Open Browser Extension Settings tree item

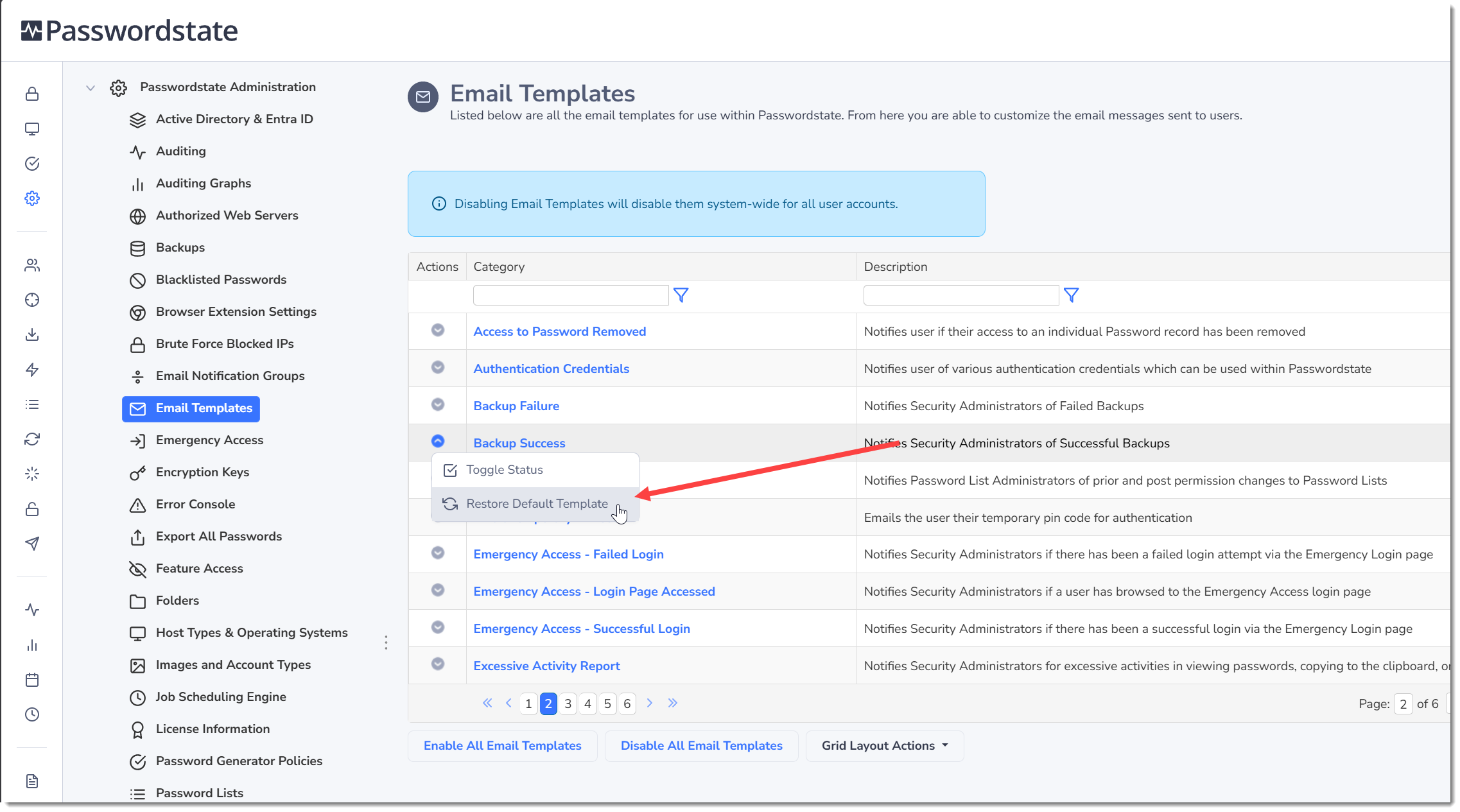236,312
